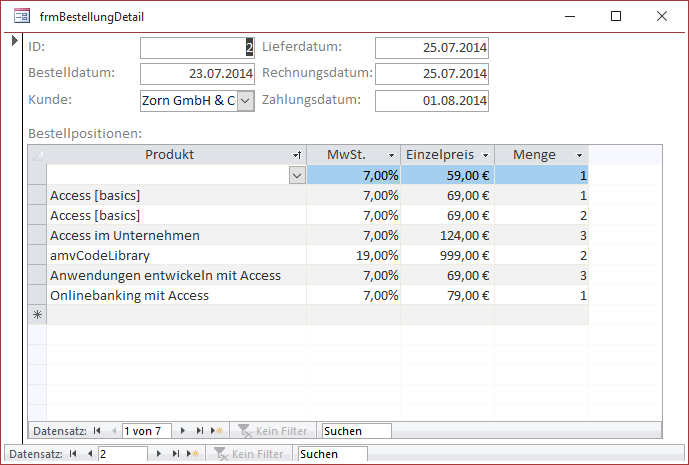Image resolution: width=689 pixels, height=465 pixels.
Task: Go to last record in main form navigation
Action: [x=176, y=454]
